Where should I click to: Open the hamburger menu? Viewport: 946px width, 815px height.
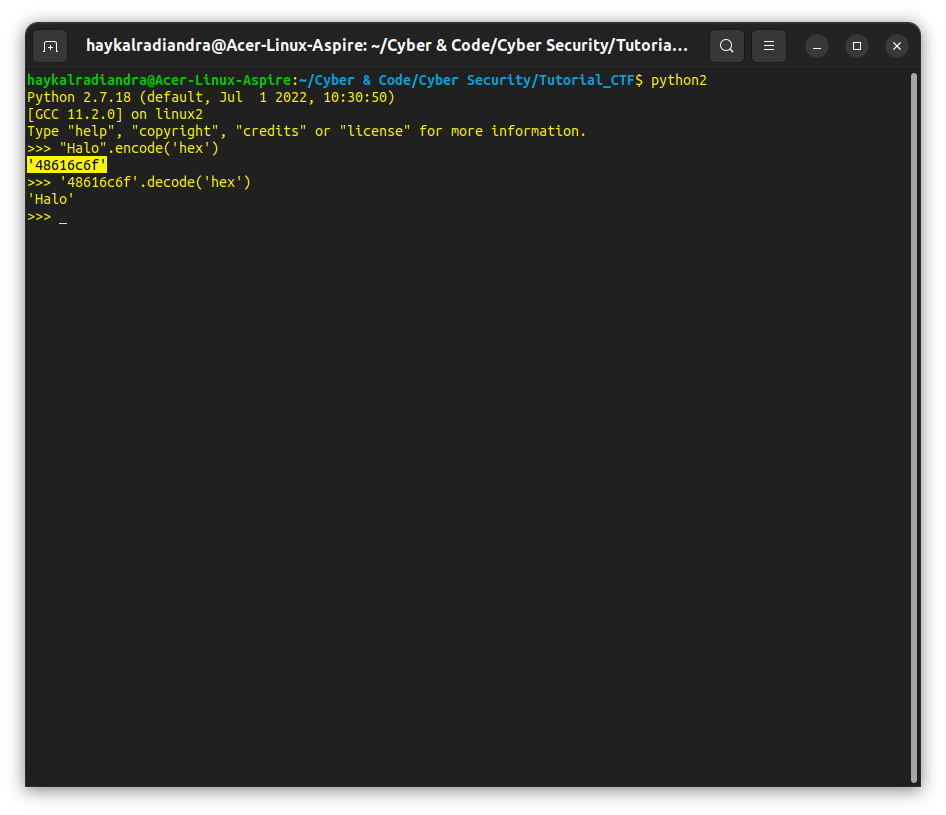point(768,45)
